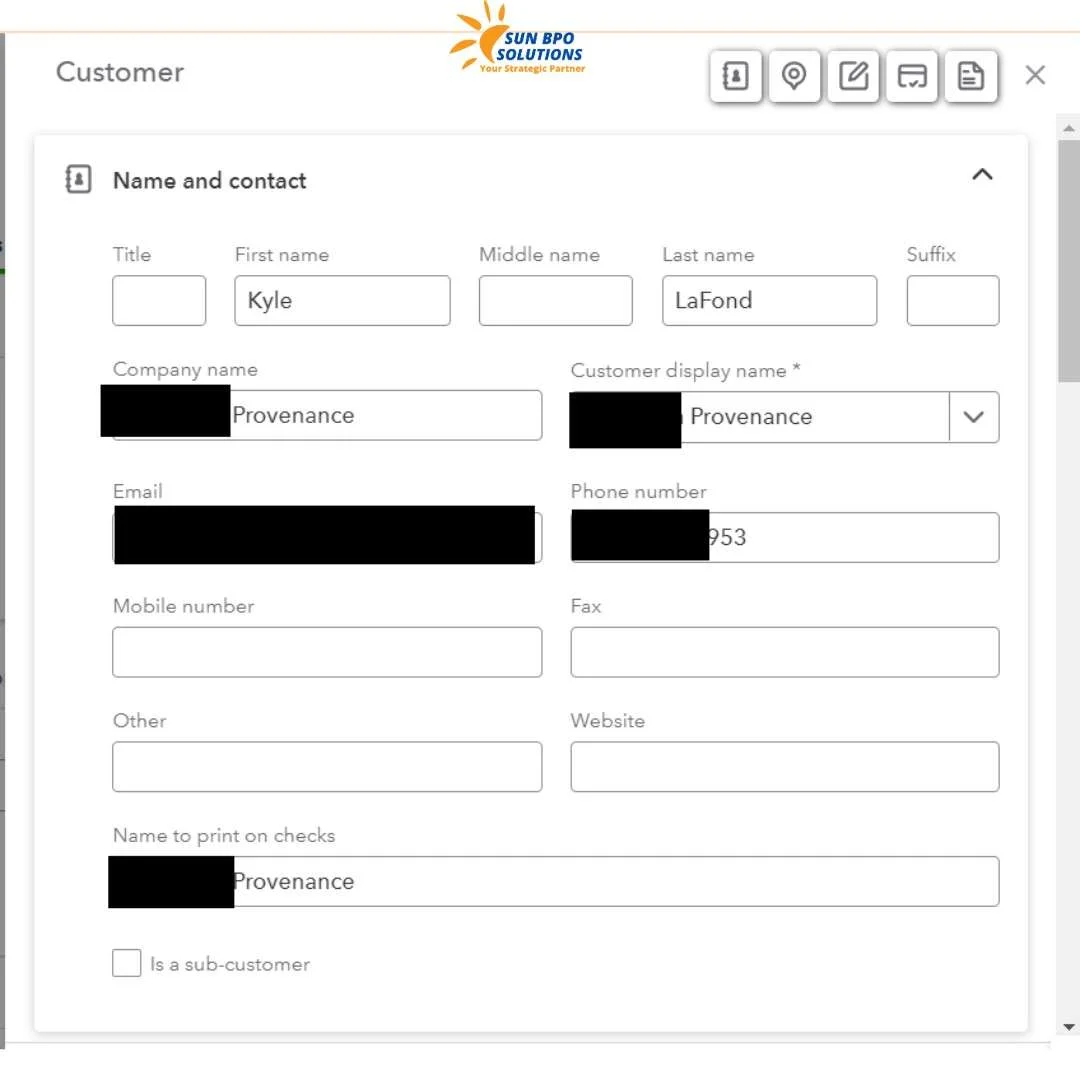Click the Name and contact heading text
Viewport: 1080px width, 1080px height.
pos(209,180)
